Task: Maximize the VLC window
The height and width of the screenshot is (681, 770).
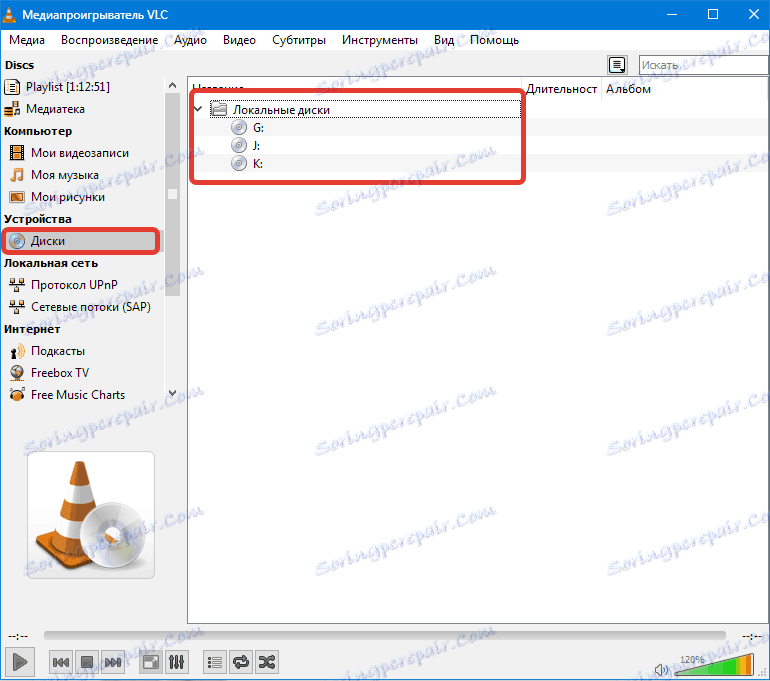Action: tap(713, 14)
